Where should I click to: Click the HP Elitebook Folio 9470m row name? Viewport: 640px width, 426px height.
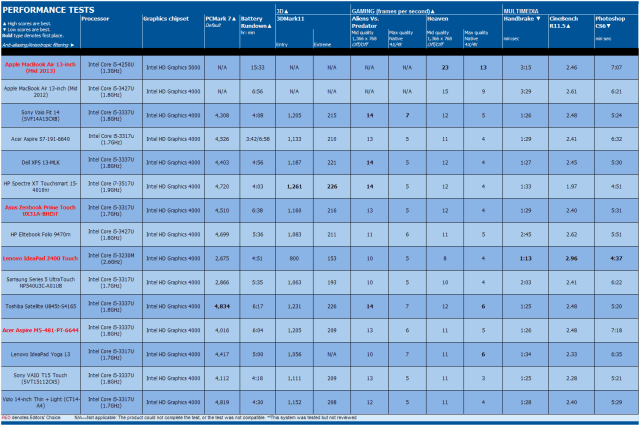coord(40,235)
